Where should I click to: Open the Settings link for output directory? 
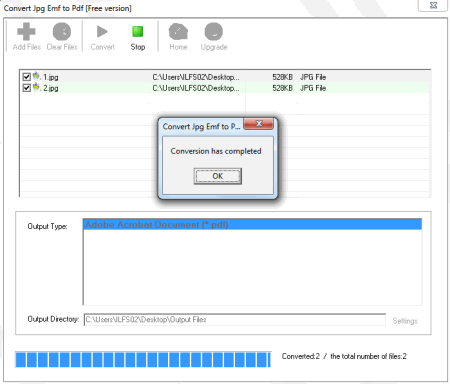(x=405, y=321)
